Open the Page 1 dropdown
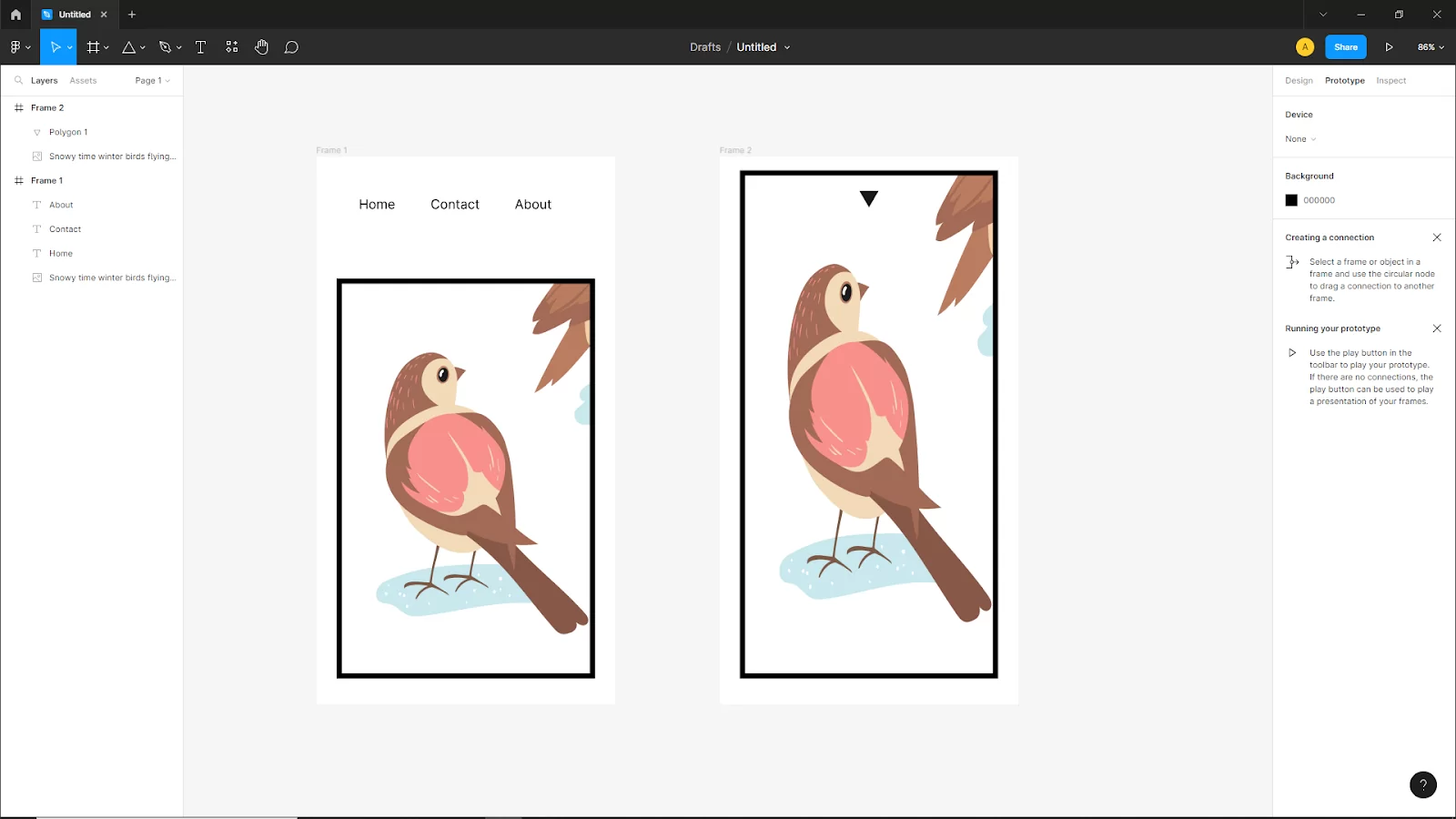The width and height of the screenshot is (1456, 819). 152,80
